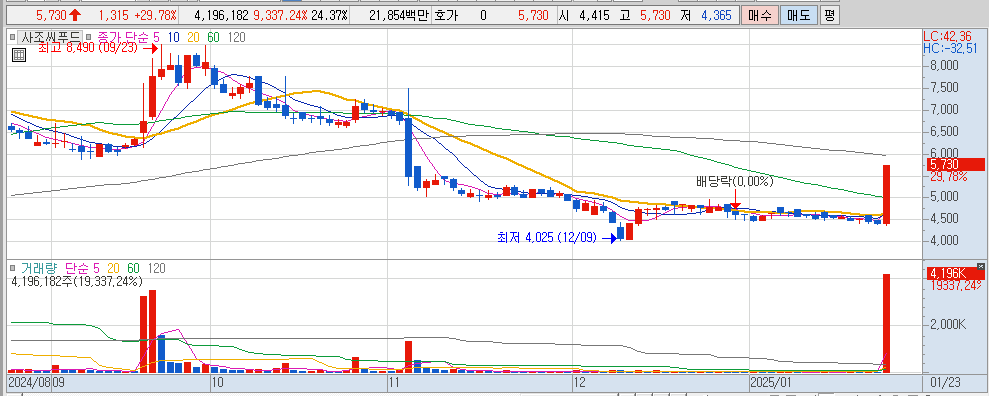The image size is (989, 396).
Task: Click the 평 button beside 매도
Action: 829,15
